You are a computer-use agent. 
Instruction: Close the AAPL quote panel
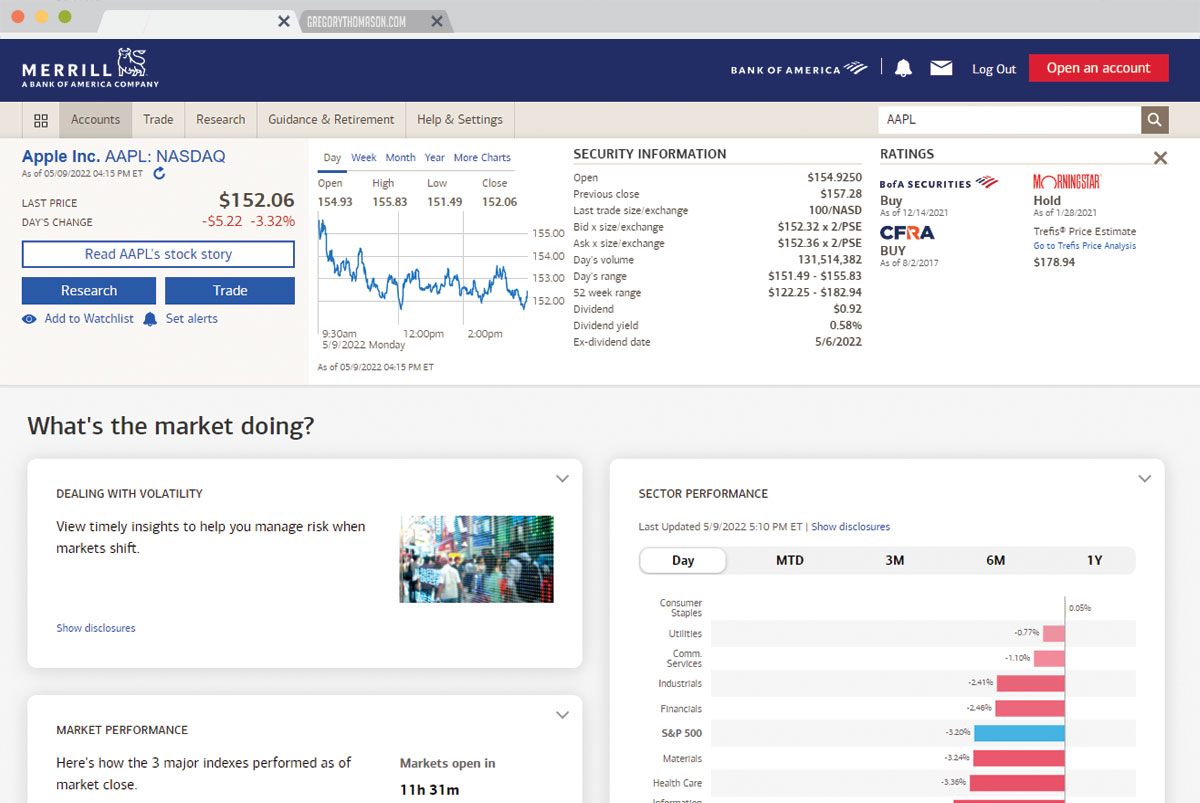1160,158
